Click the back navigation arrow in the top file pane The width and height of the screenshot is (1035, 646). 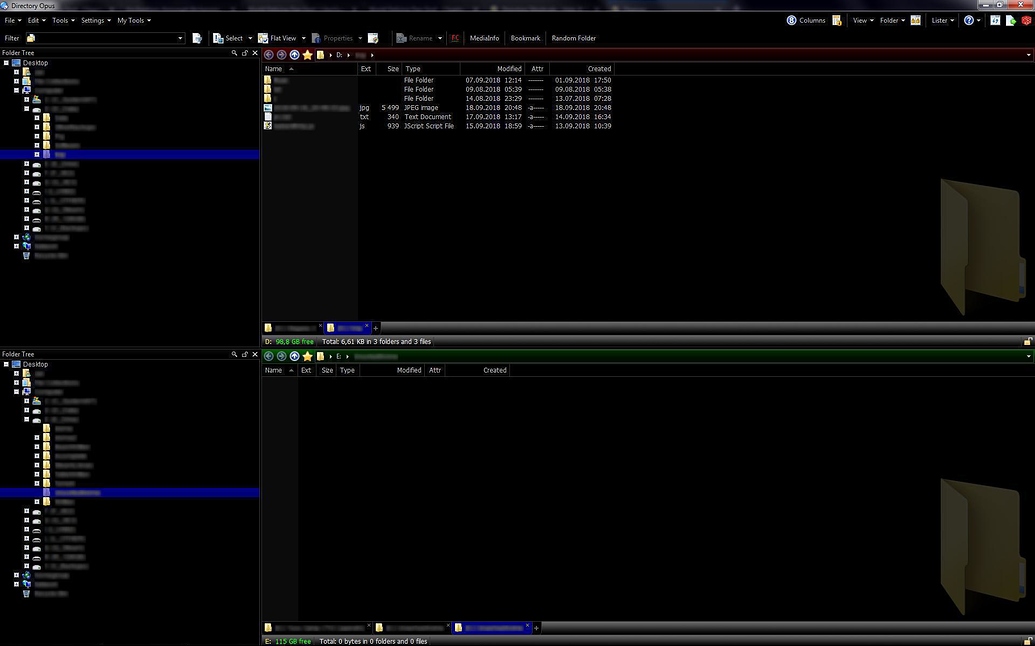pos(267,54)
